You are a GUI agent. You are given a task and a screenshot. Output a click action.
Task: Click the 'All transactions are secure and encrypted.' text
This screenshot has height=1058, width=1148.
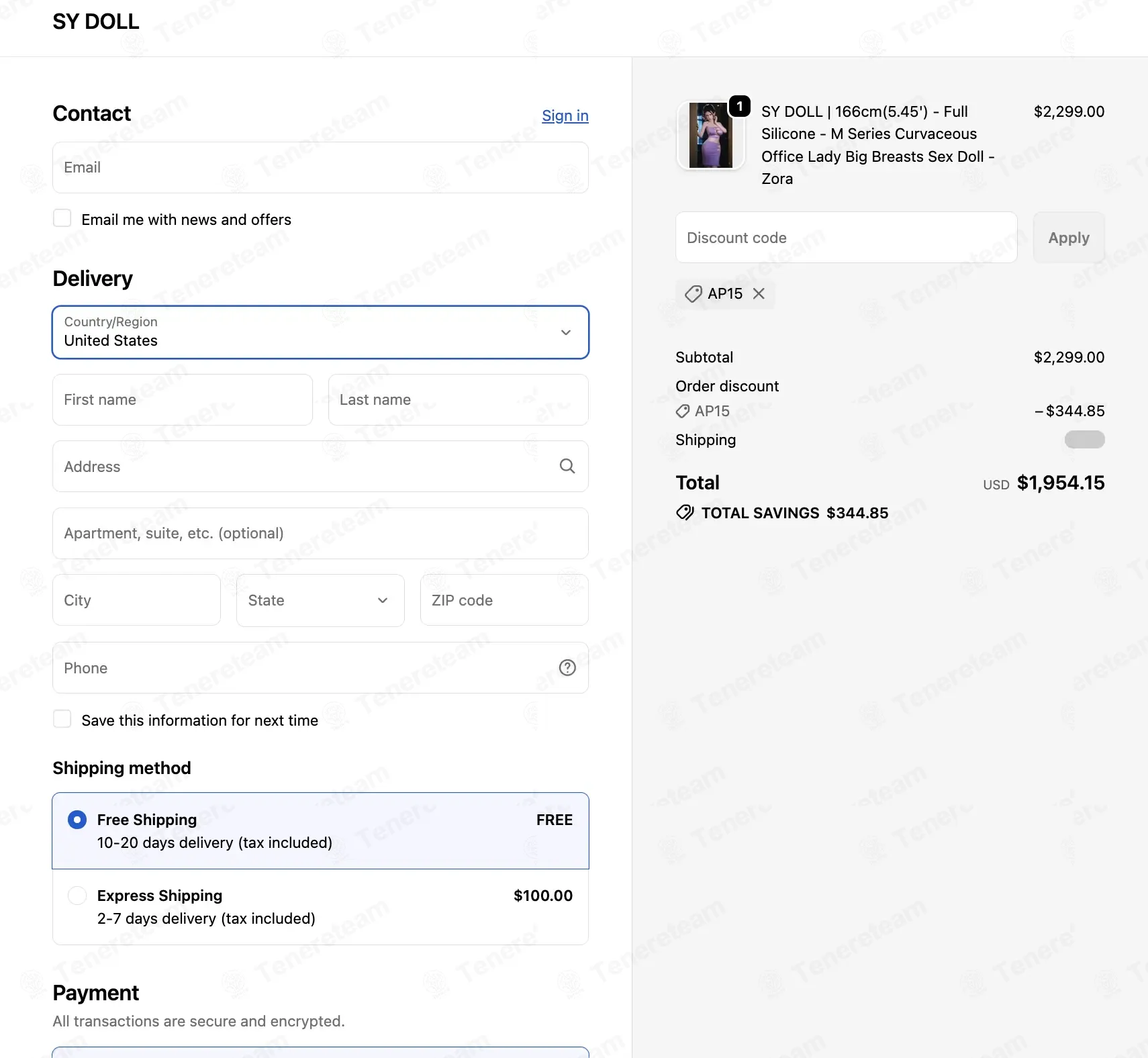coord(199,1021)
